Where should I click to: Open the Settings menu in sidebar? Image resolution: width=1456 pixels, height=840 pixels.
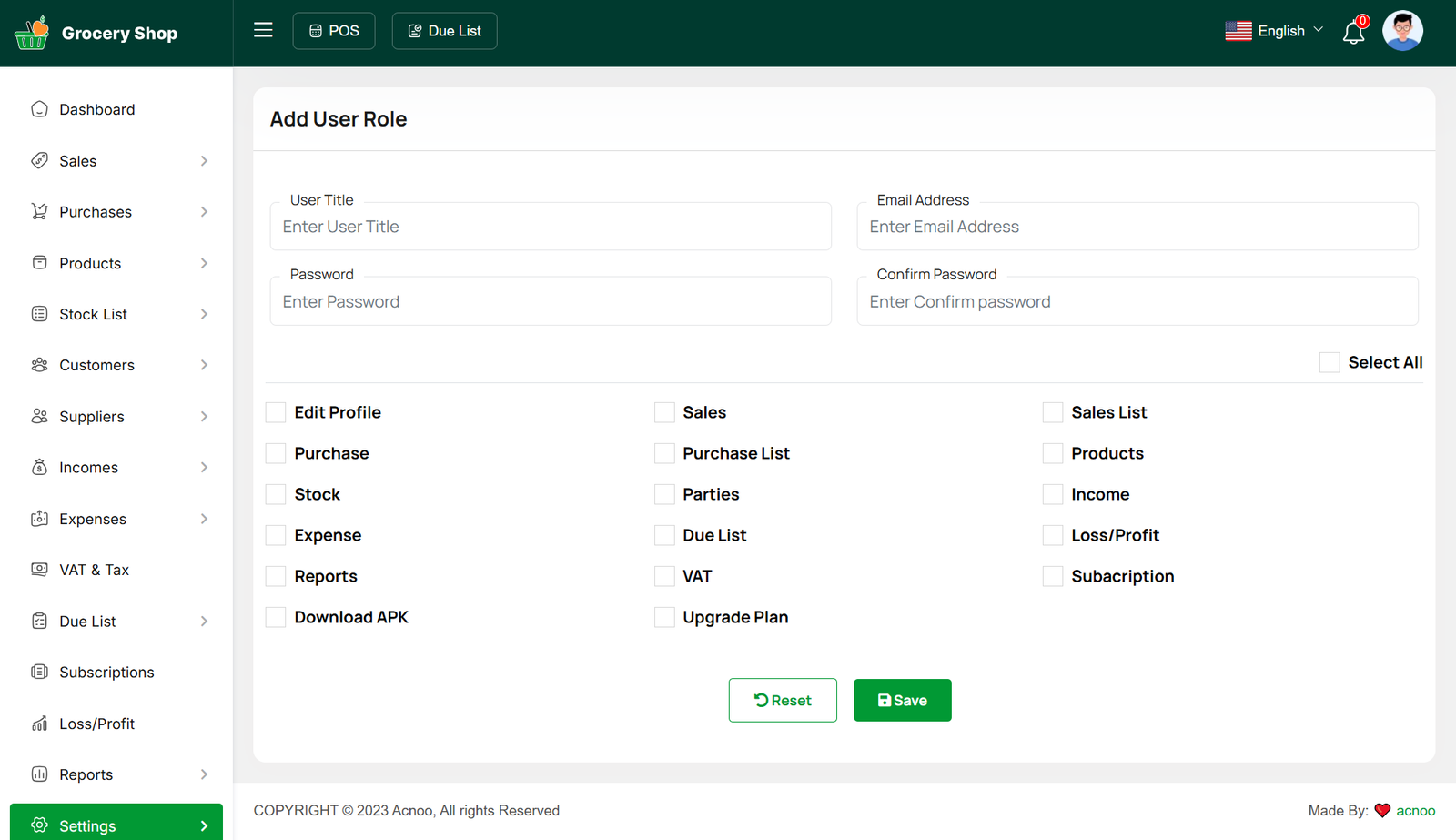116,825
